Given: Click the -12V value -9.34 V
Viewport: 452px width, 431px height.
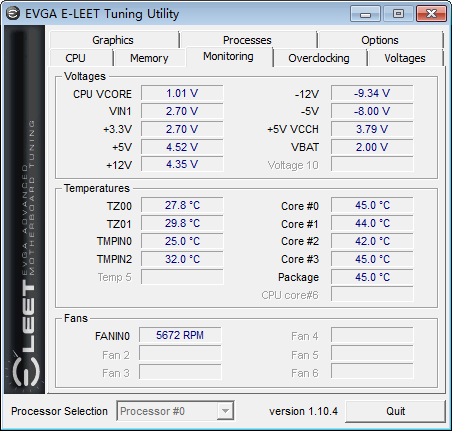Looking at the screenshot, I should 372,93.
